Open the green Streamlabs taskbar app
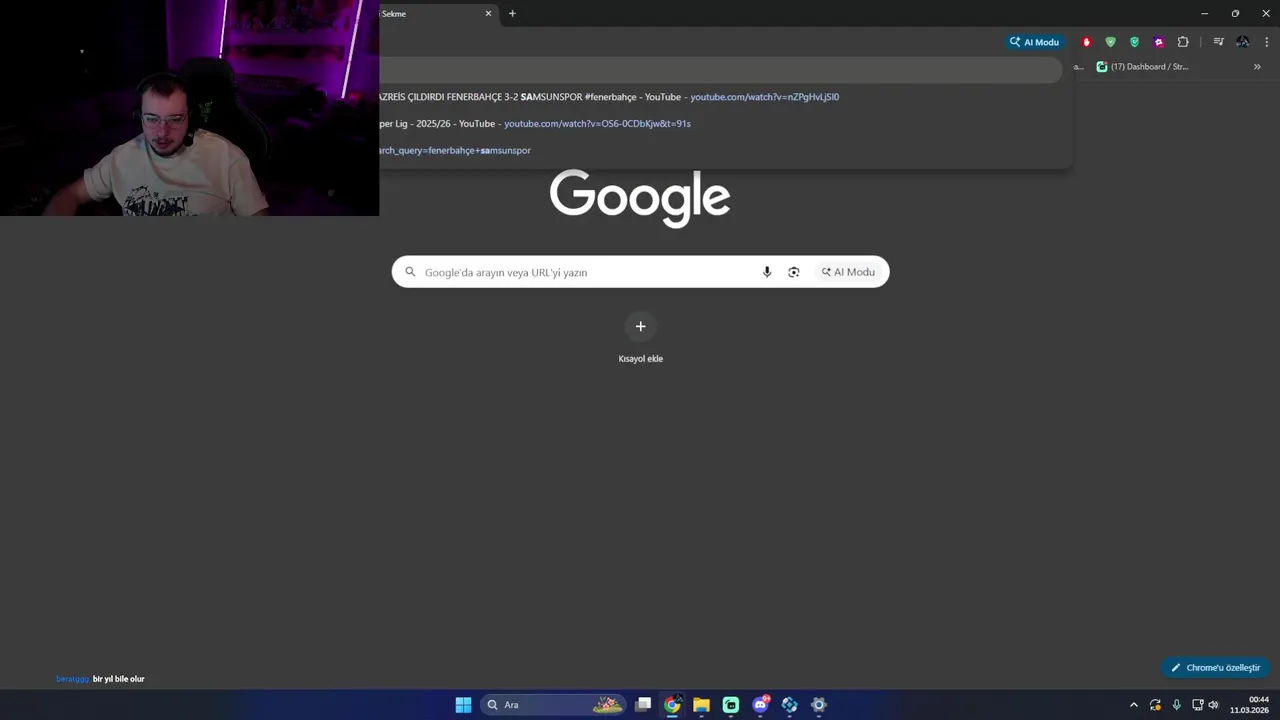 (731, 705)
